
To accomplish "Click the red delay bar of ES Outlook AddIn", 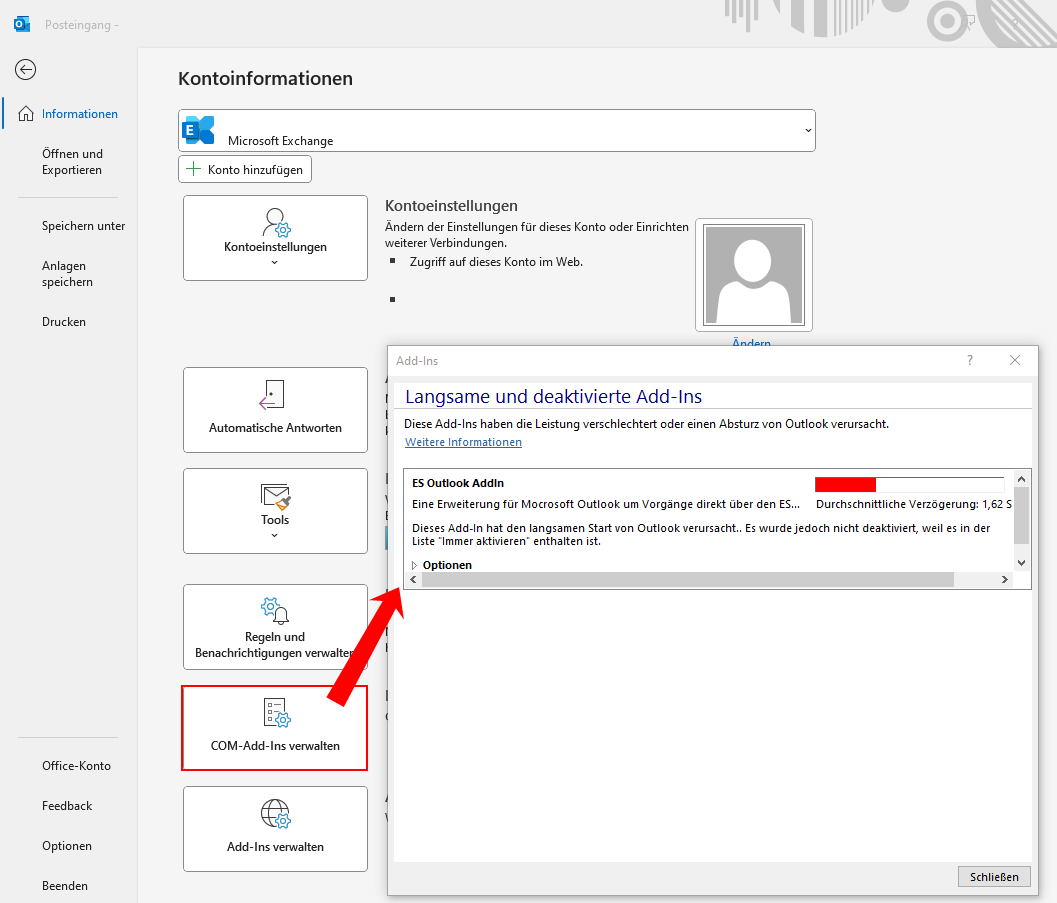I will pos(845,485).
